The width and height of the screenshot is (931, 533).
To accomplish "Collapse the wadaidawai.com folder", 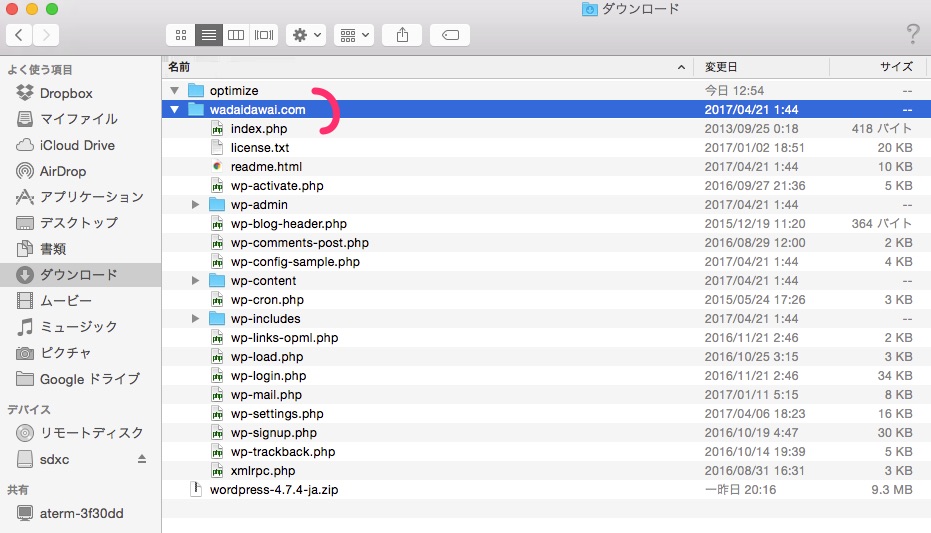I will coord(175,110).
